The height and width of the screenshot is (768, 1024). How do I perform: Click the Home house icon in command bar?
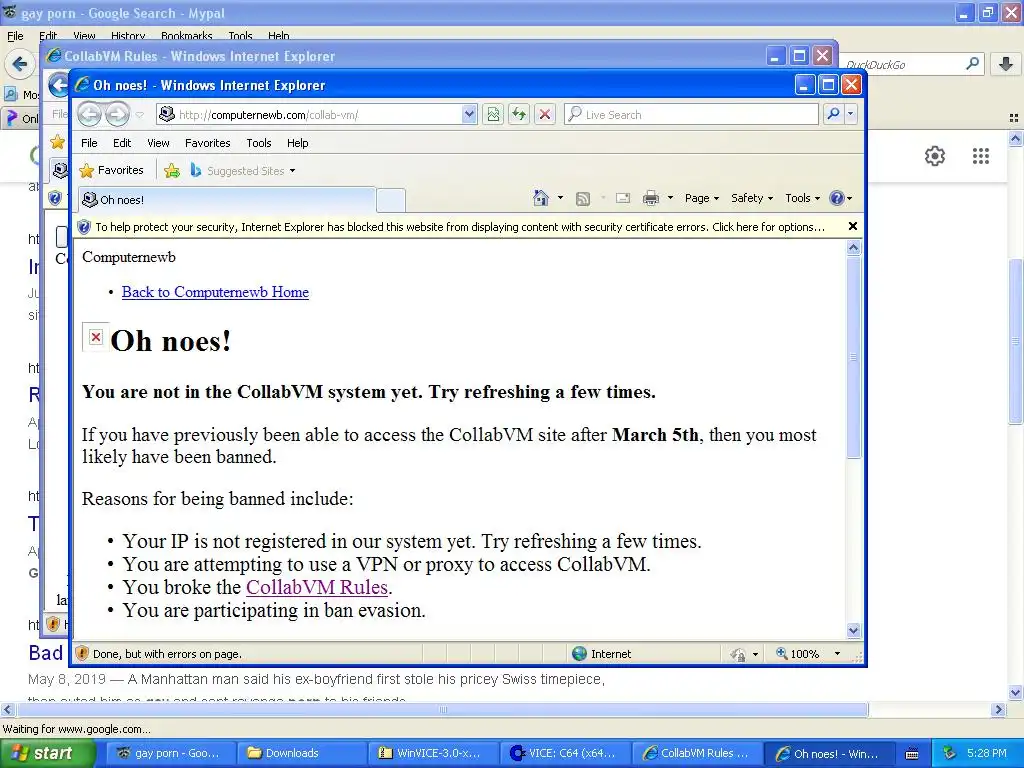coord(541,198)
